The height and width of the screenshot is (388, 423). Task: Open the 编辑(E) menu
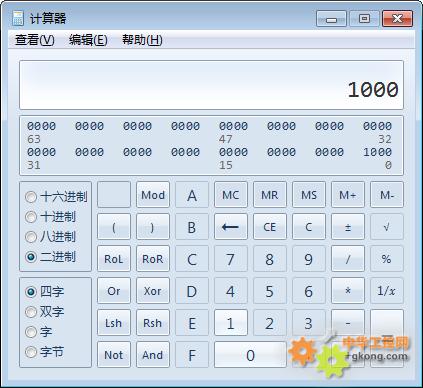click(x=88, y=40)
